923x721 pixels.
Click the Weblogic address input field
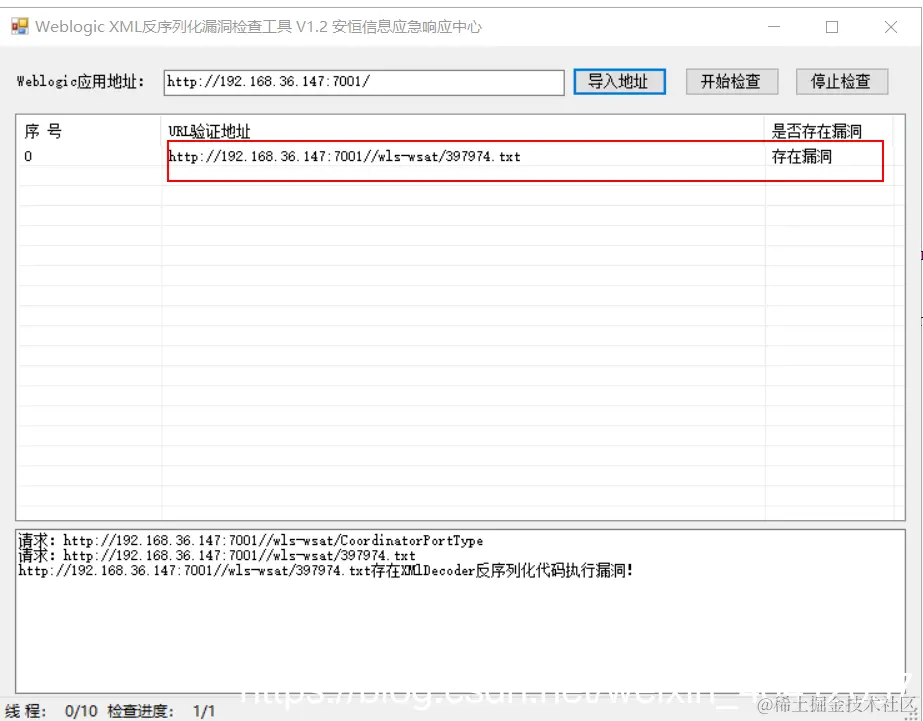[x=364, y=82]
